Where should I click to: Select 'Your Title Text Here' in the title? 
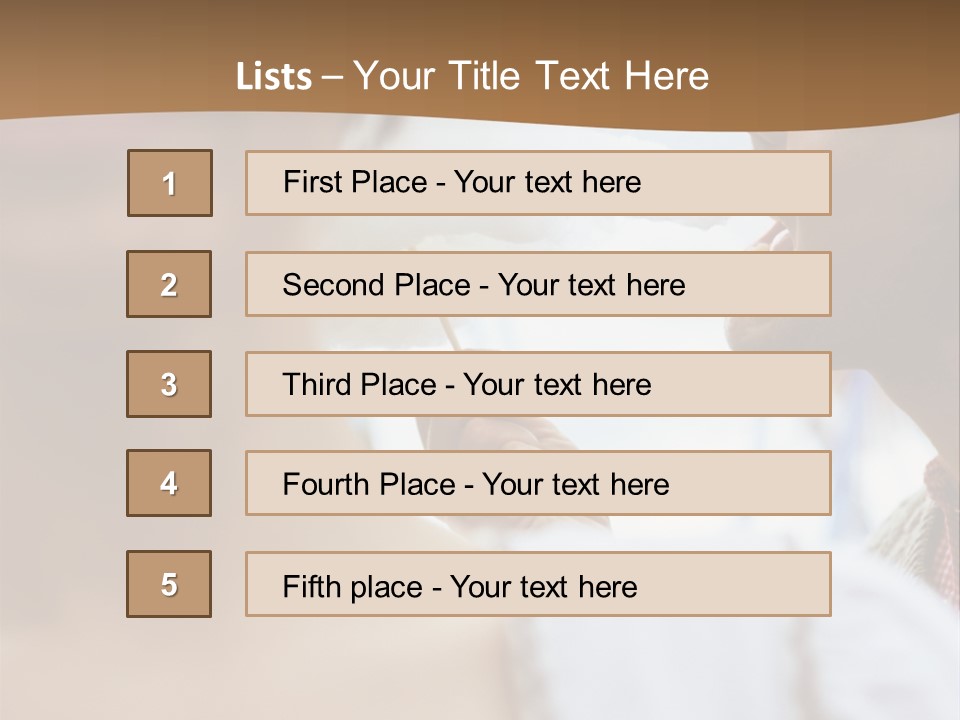(x=531, y=76)
